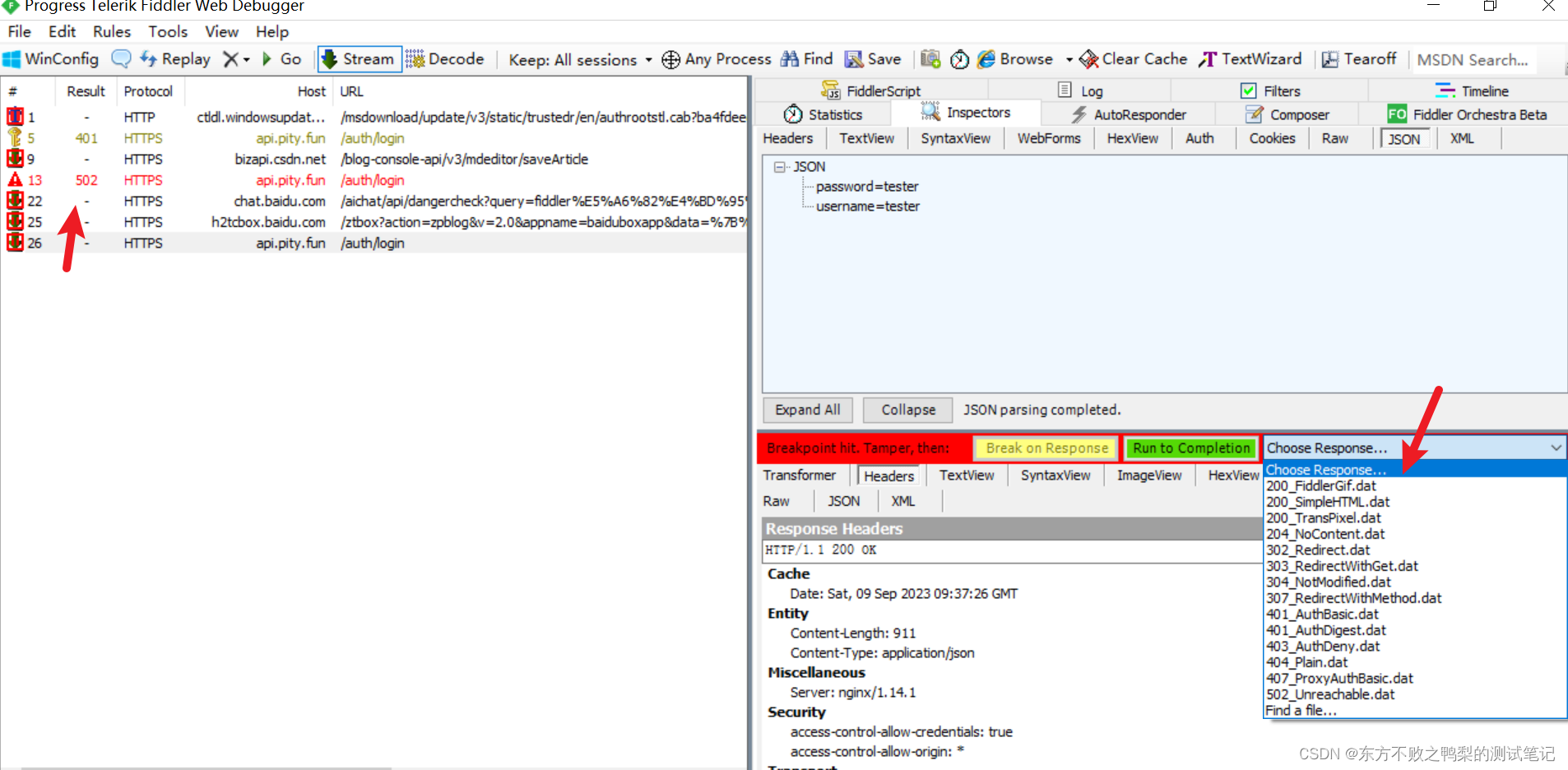Open the Tools menu
This screenshot has width=1568, height=770.
pos(168,31)
